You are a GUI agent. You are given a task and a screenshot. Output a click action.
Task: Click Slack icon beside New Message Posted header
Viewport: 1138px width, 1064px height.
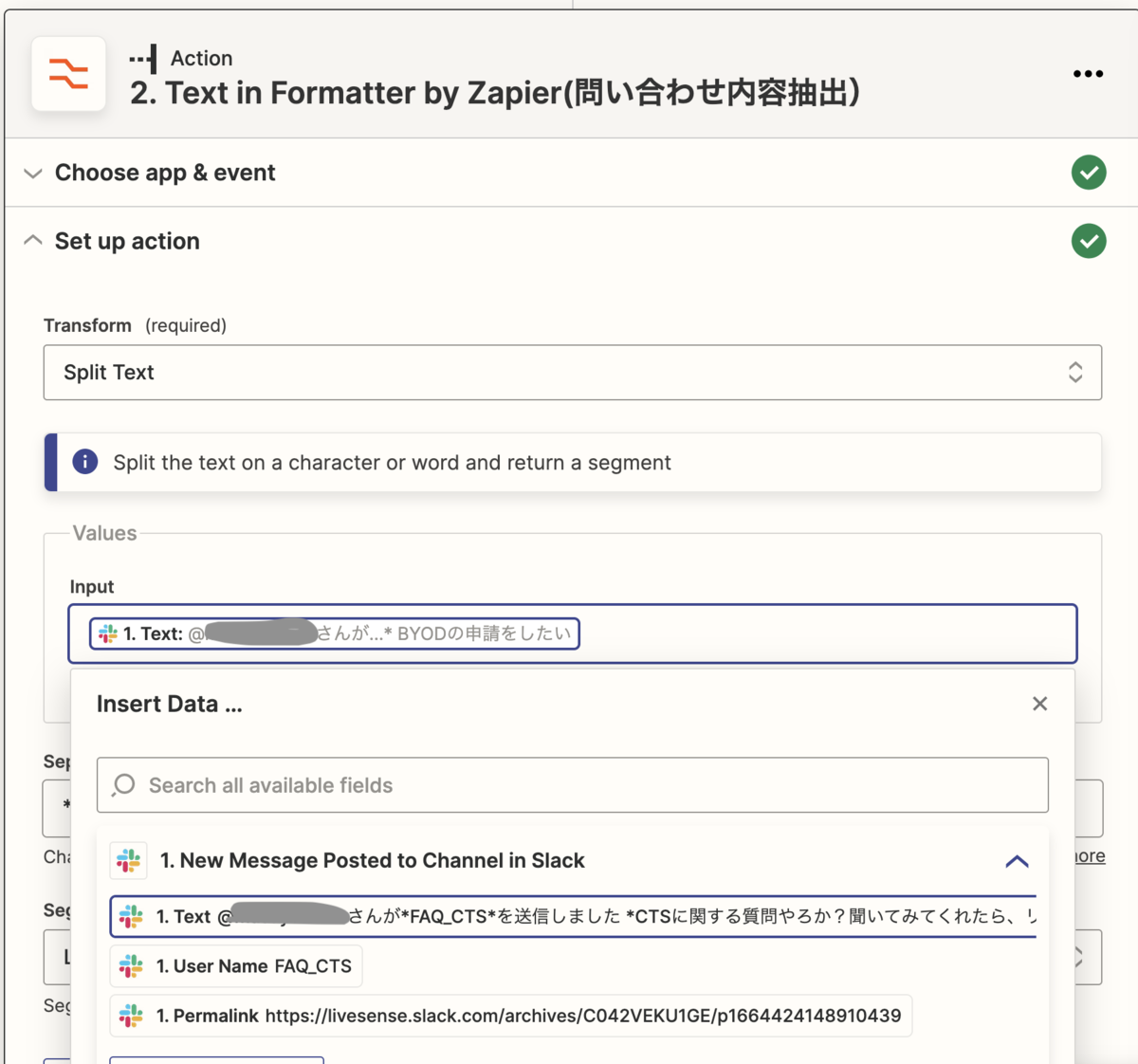(129, 860)
